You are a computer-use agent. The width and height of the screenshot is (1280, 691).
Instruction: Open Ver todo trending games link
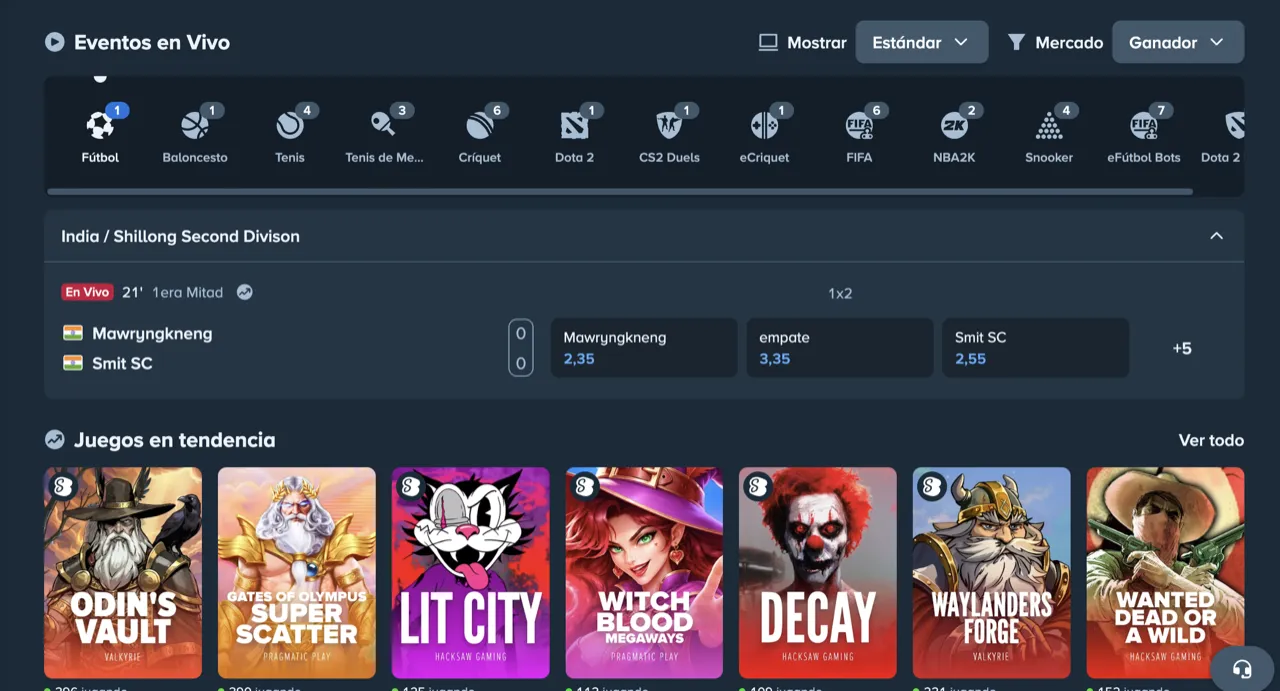coord(1211,440)
